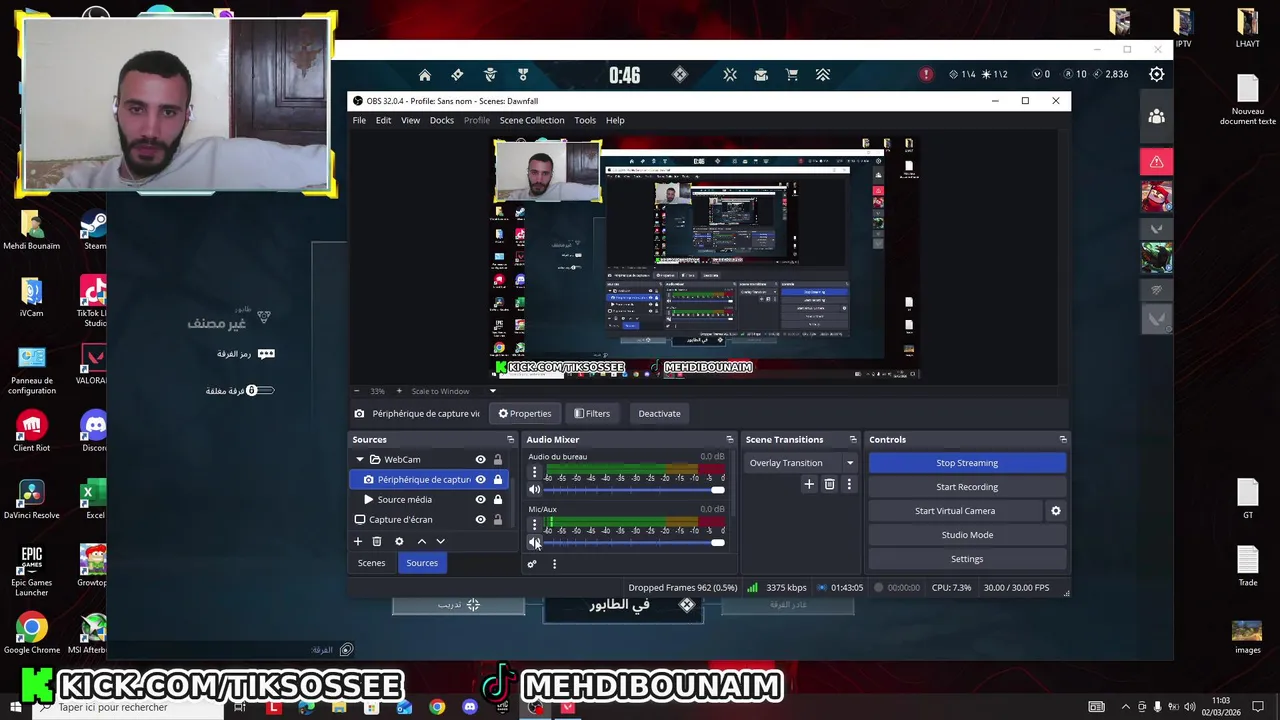1280x720 pixels.
Task: Click Start Virtual Camera button
Action: (955, 511)
